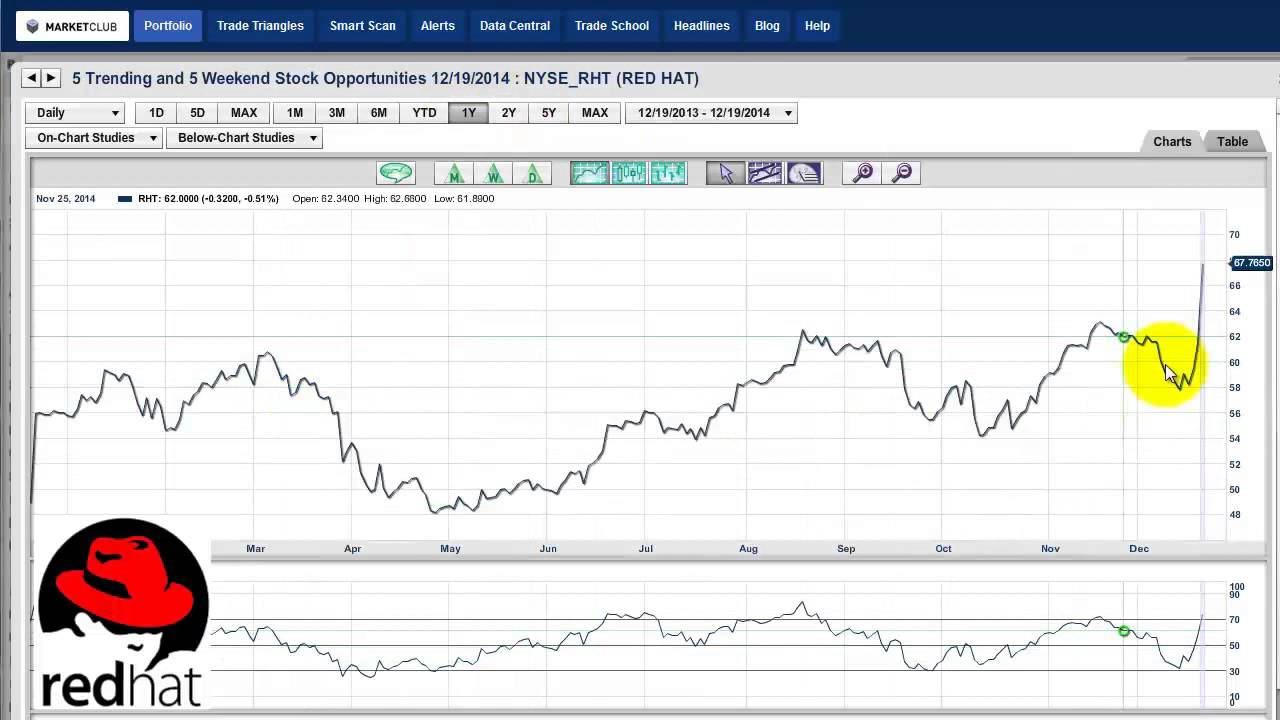Open the Headlines menu

point(702,26)
